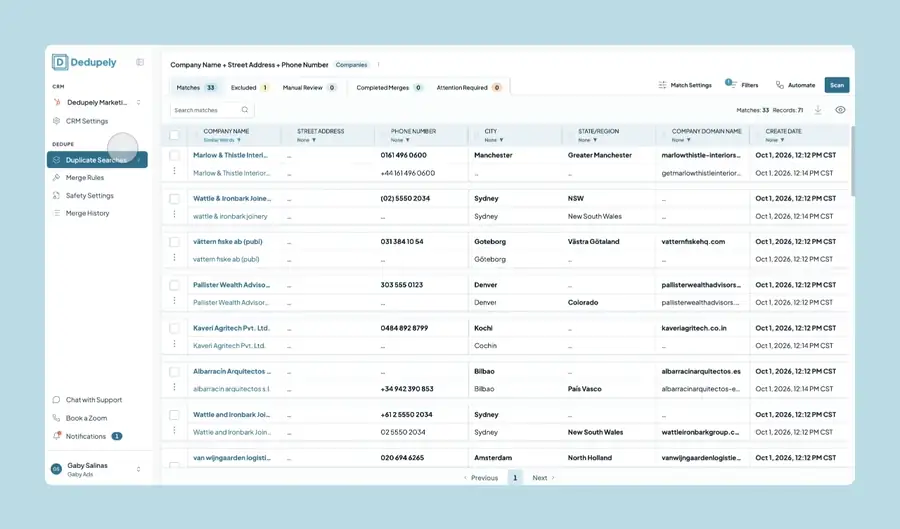The image size is (900, 529).
Task: Click the Merge Rules icon
Action: 56,177
